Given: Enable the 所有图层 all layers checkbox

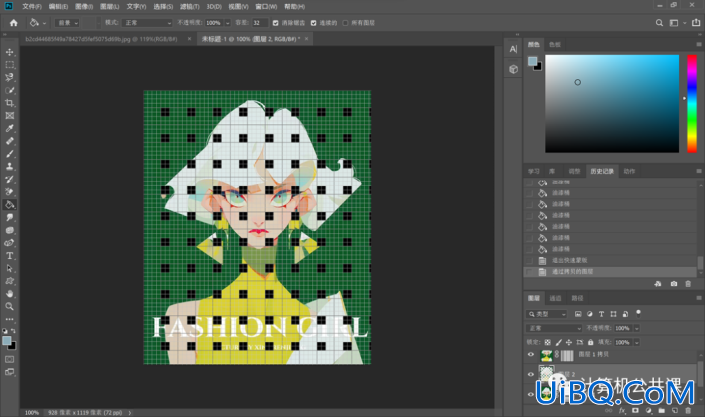Looking at the screenshot, I should pos(345,22).
